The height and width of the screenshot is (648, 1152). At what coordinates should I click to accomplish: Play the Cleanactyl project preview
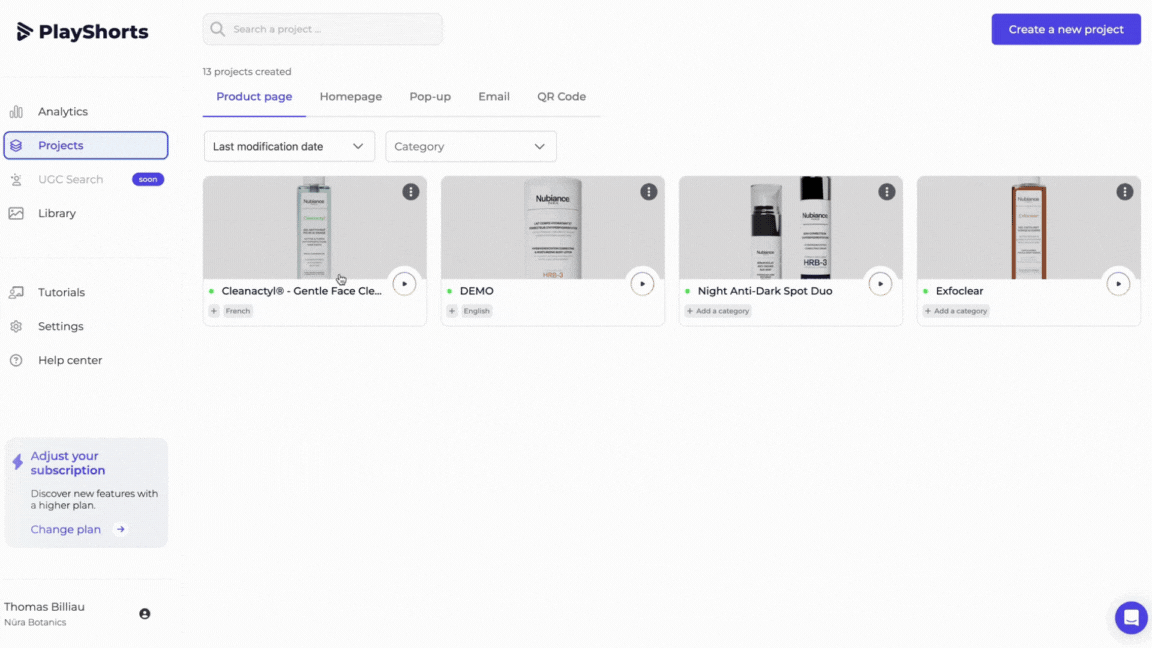tap(404, 284)
